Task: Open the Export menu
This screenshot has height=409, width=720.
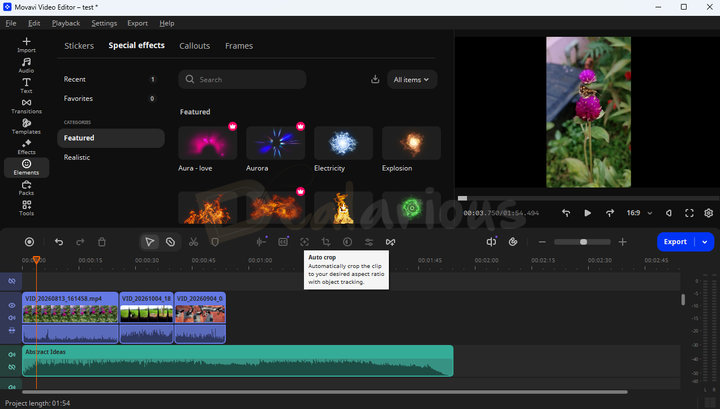Action: pos(137,23)
